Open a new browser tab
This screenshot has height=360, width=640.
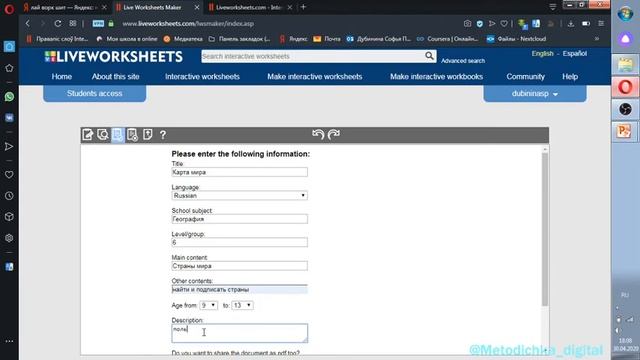303,7
